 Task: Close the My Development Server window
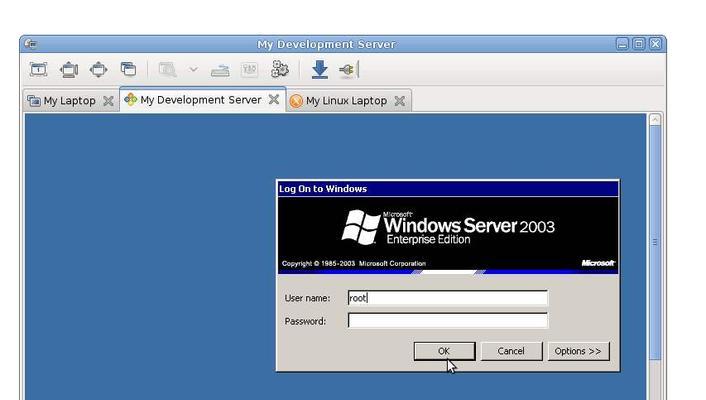(x=656, y=44)
